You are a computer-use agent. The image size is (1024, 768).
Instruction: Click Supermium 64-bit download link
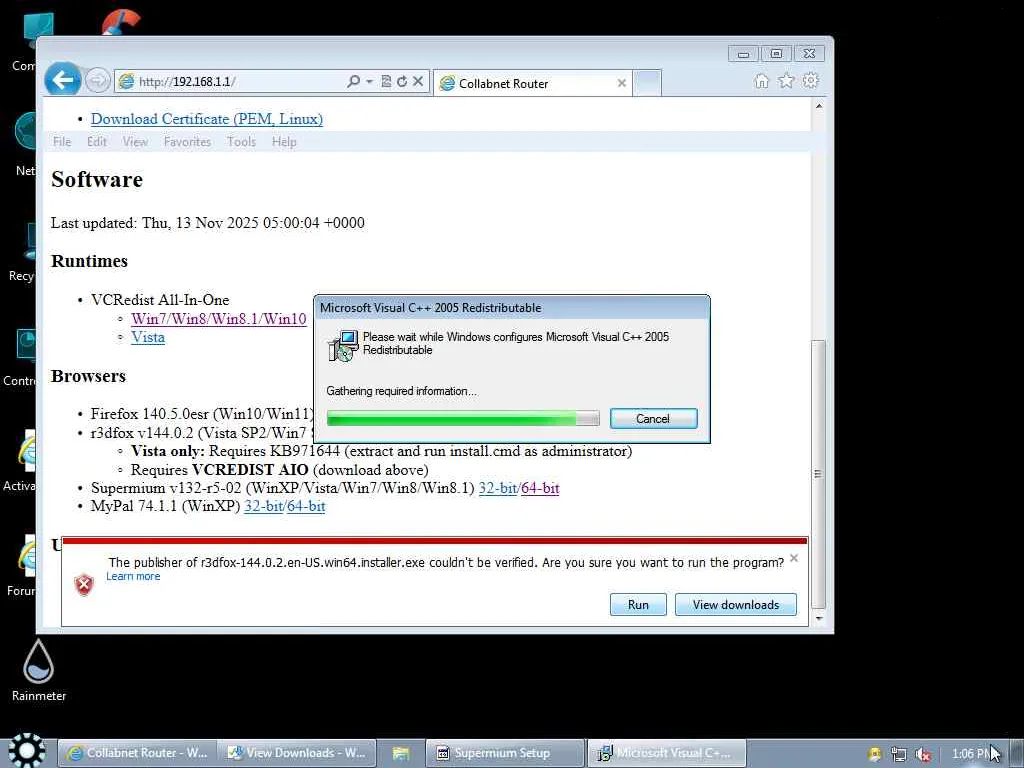coord(540,488)
